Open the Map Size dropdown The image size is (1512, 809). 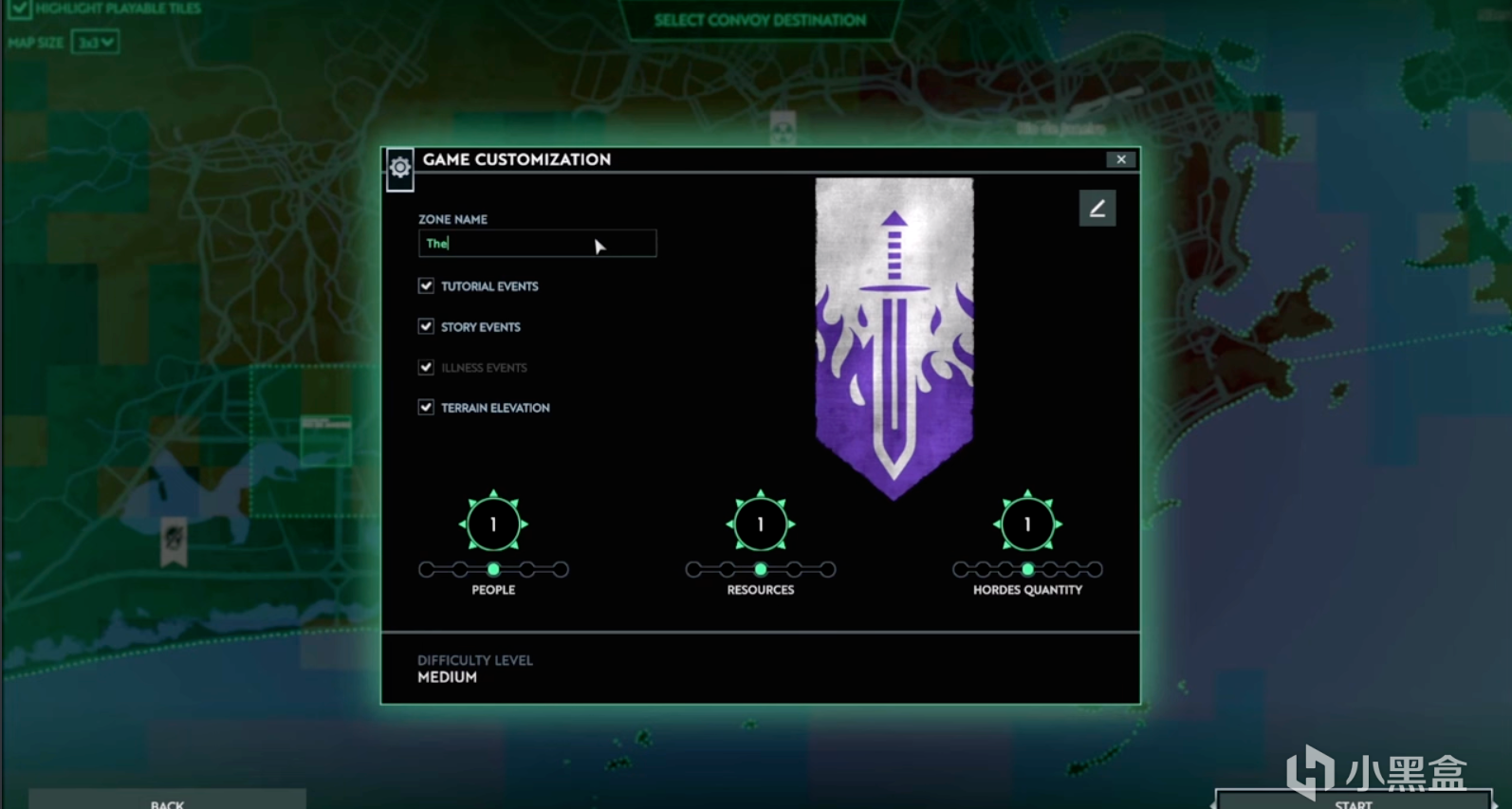click(x=95, y=42)
